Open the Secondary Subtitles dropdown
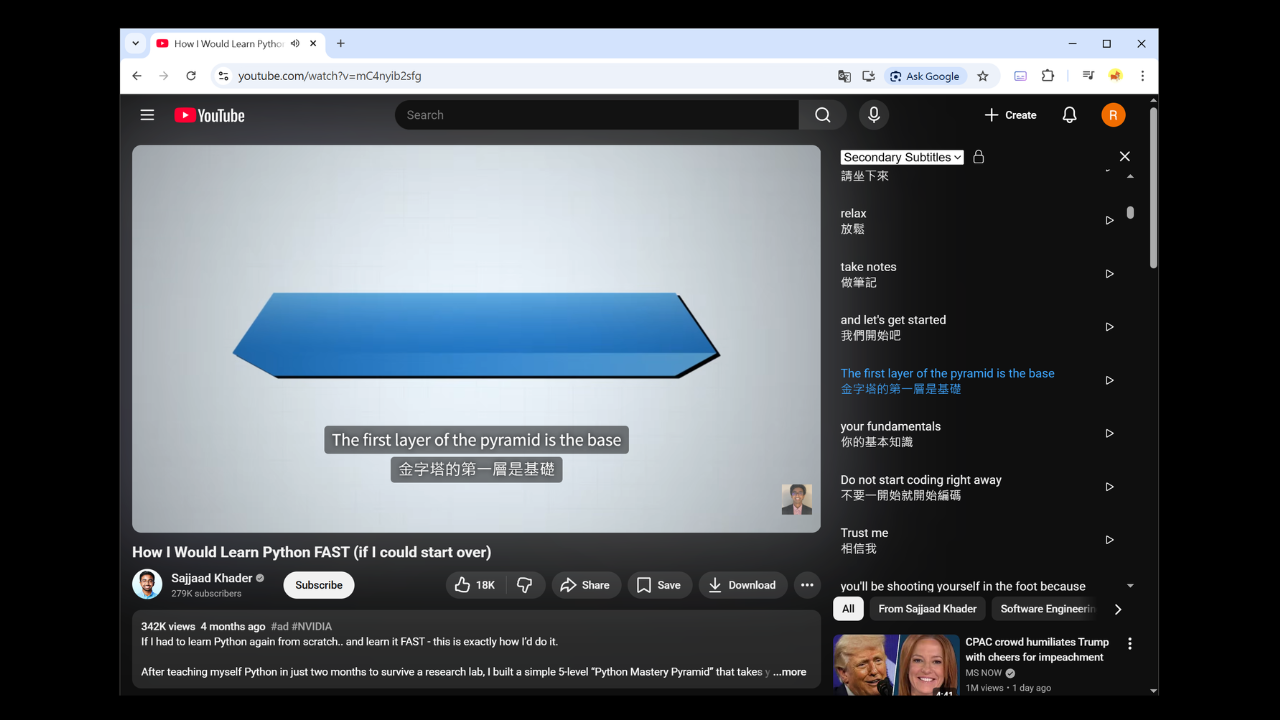This screenshot has width=1280, height=720. click(x=901, y=157)
